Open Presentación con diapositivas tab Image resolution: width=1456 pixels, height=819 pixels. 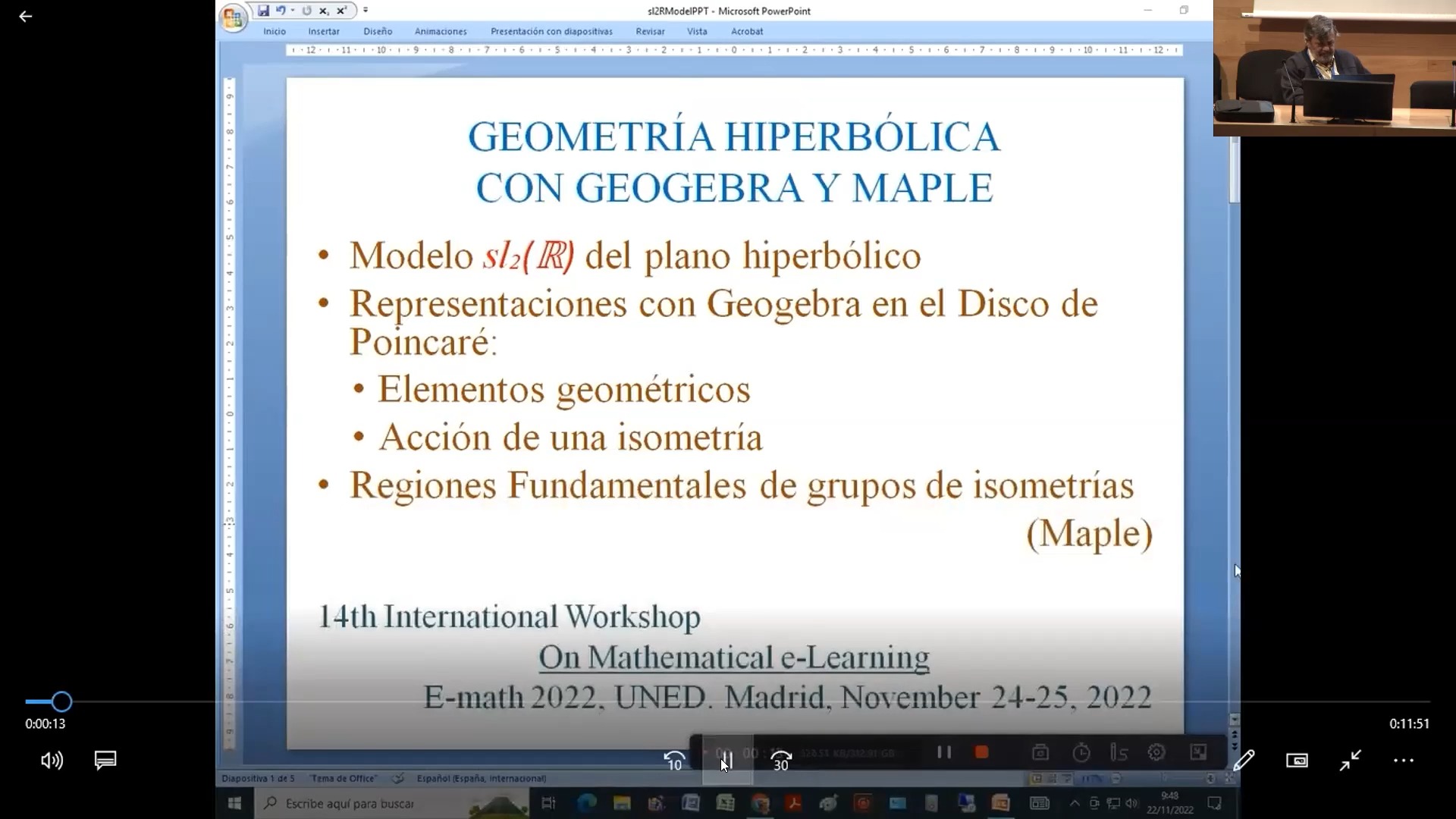coord(551,31)
